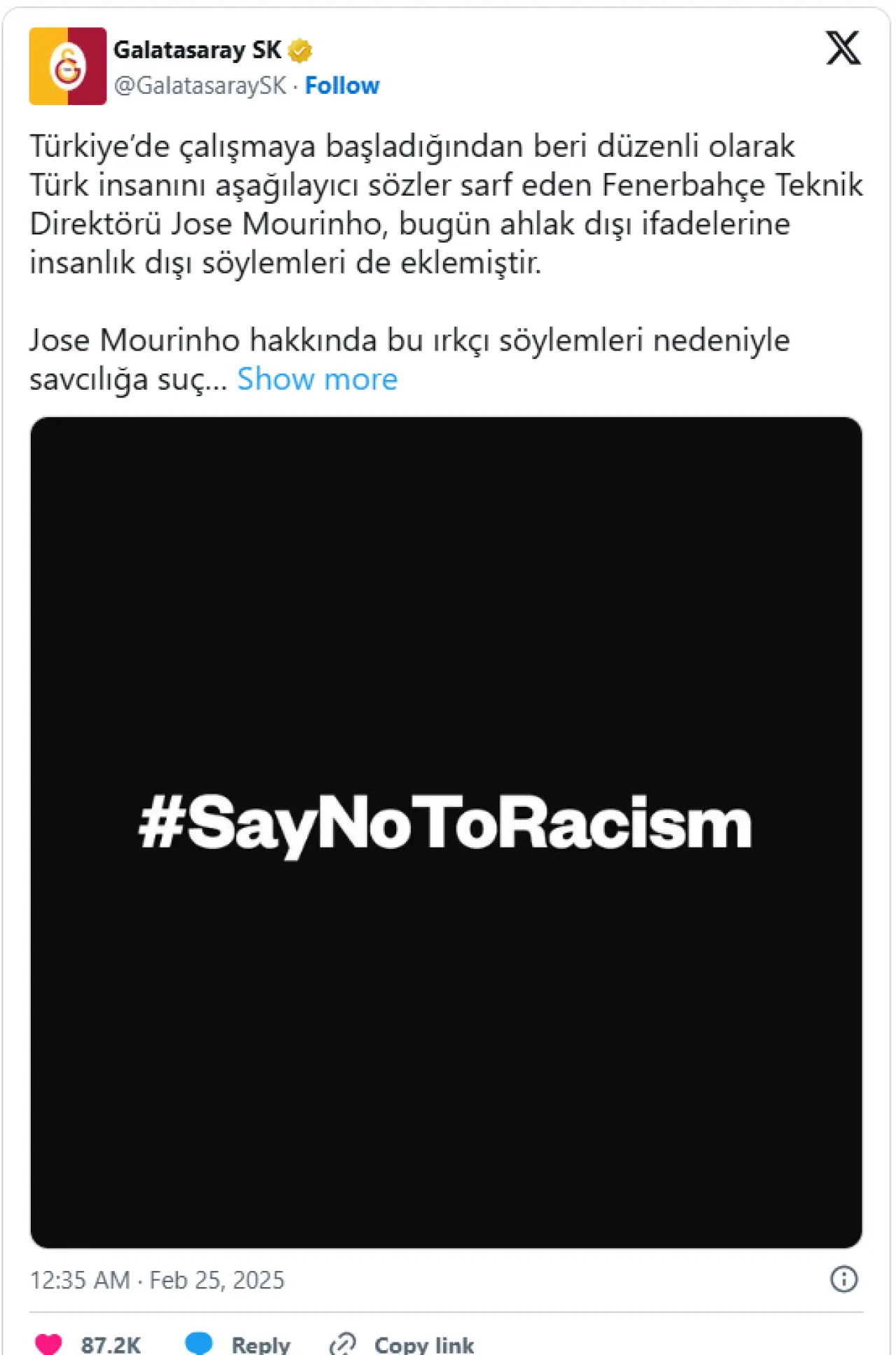Open the black attached image
Screen dimensions: 896x1355
(x=446, y=832)
